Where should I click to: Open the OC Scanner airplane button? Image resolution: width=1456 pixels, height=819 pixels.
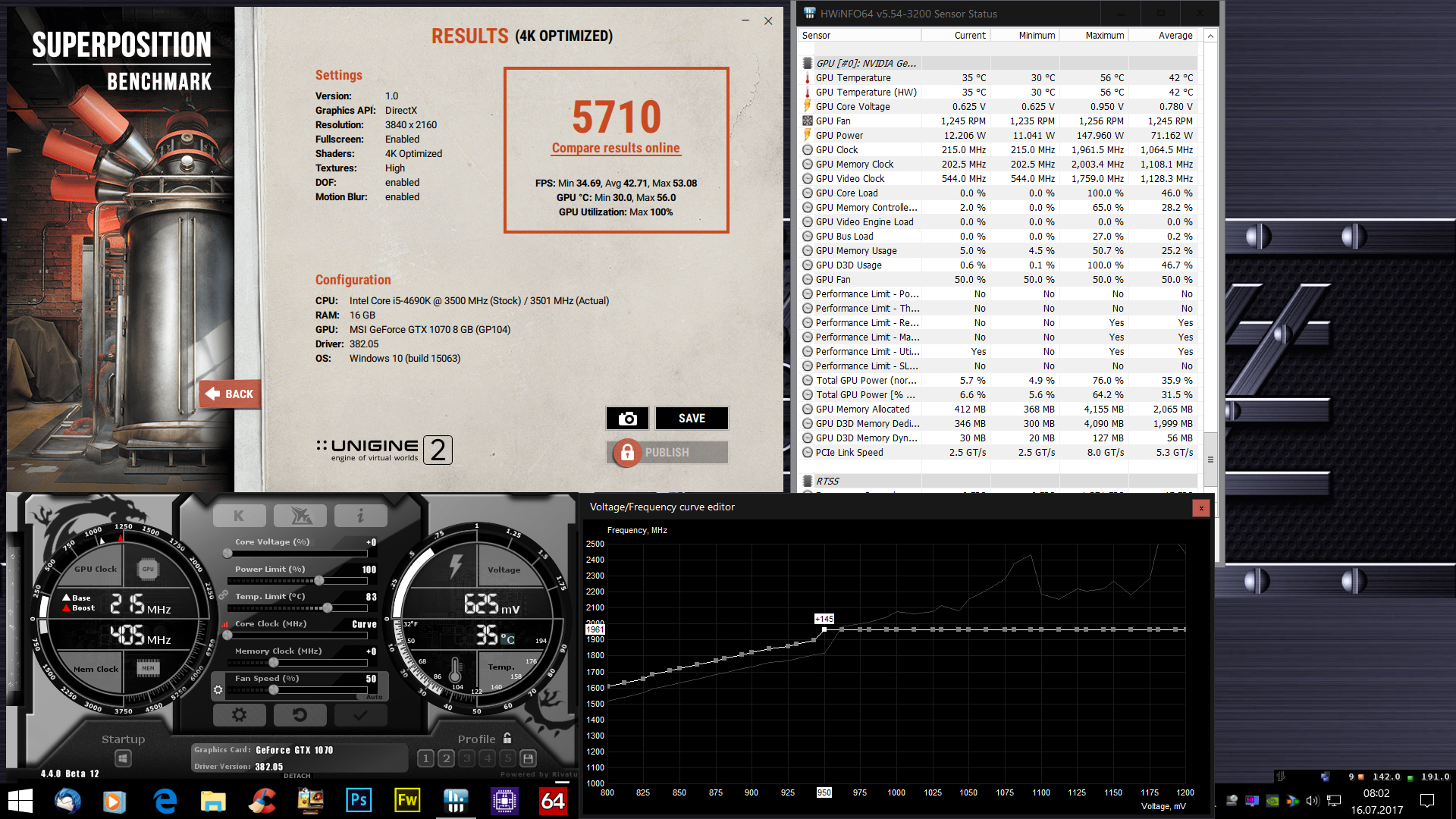click(x=300, y=516)
